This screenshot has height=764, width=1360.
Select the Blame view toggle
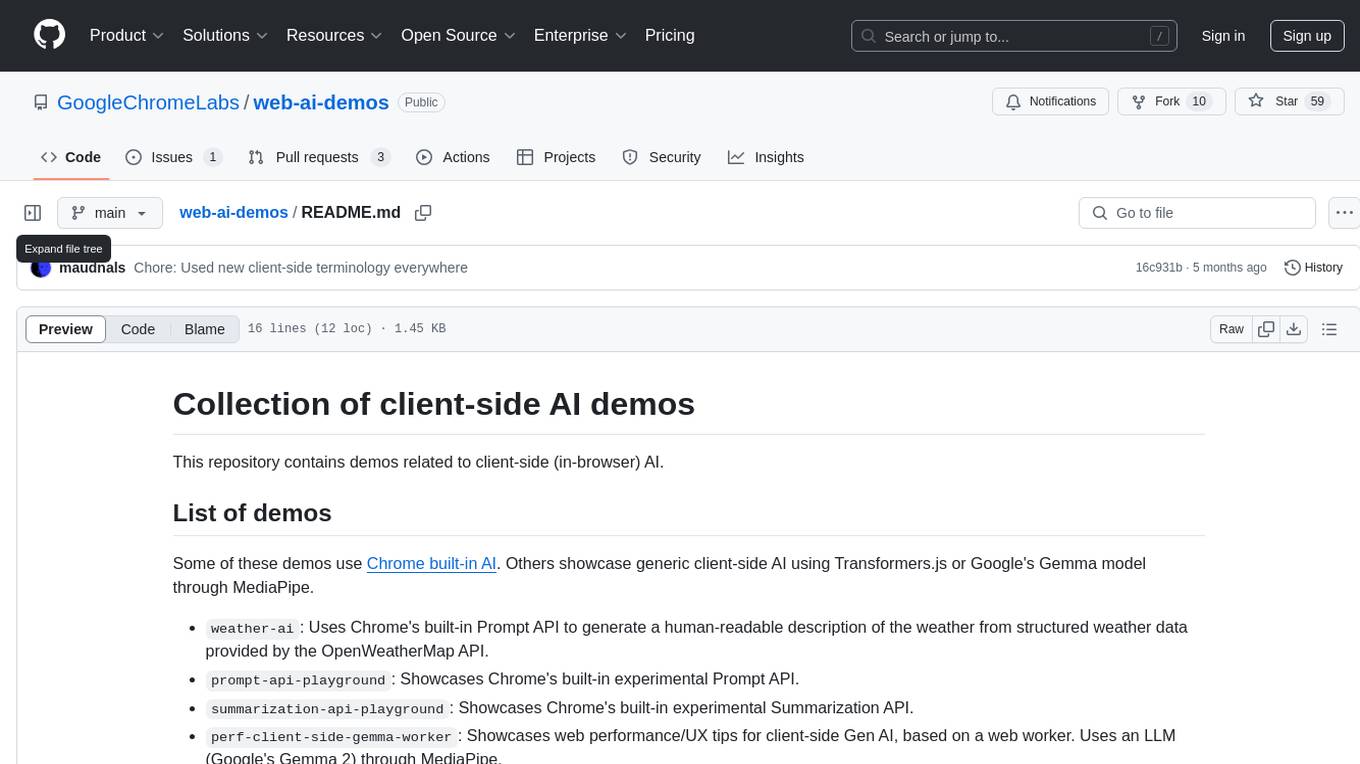click(204, 329)
